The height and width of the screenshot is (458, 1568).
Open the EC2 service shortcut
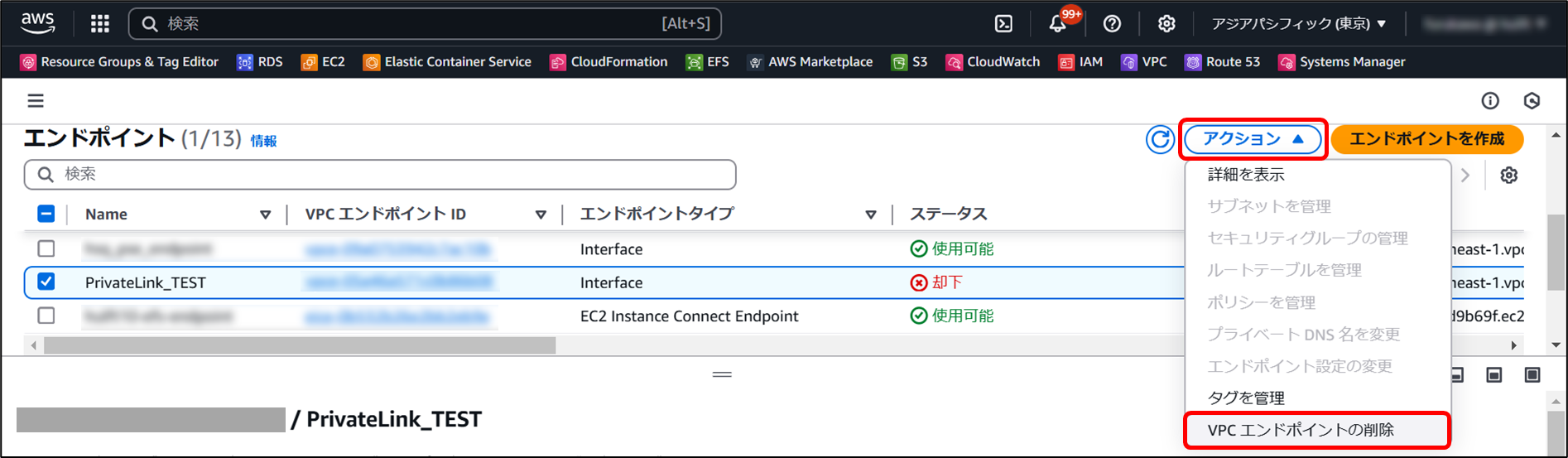pyautogui.click(x=323, y=62)
